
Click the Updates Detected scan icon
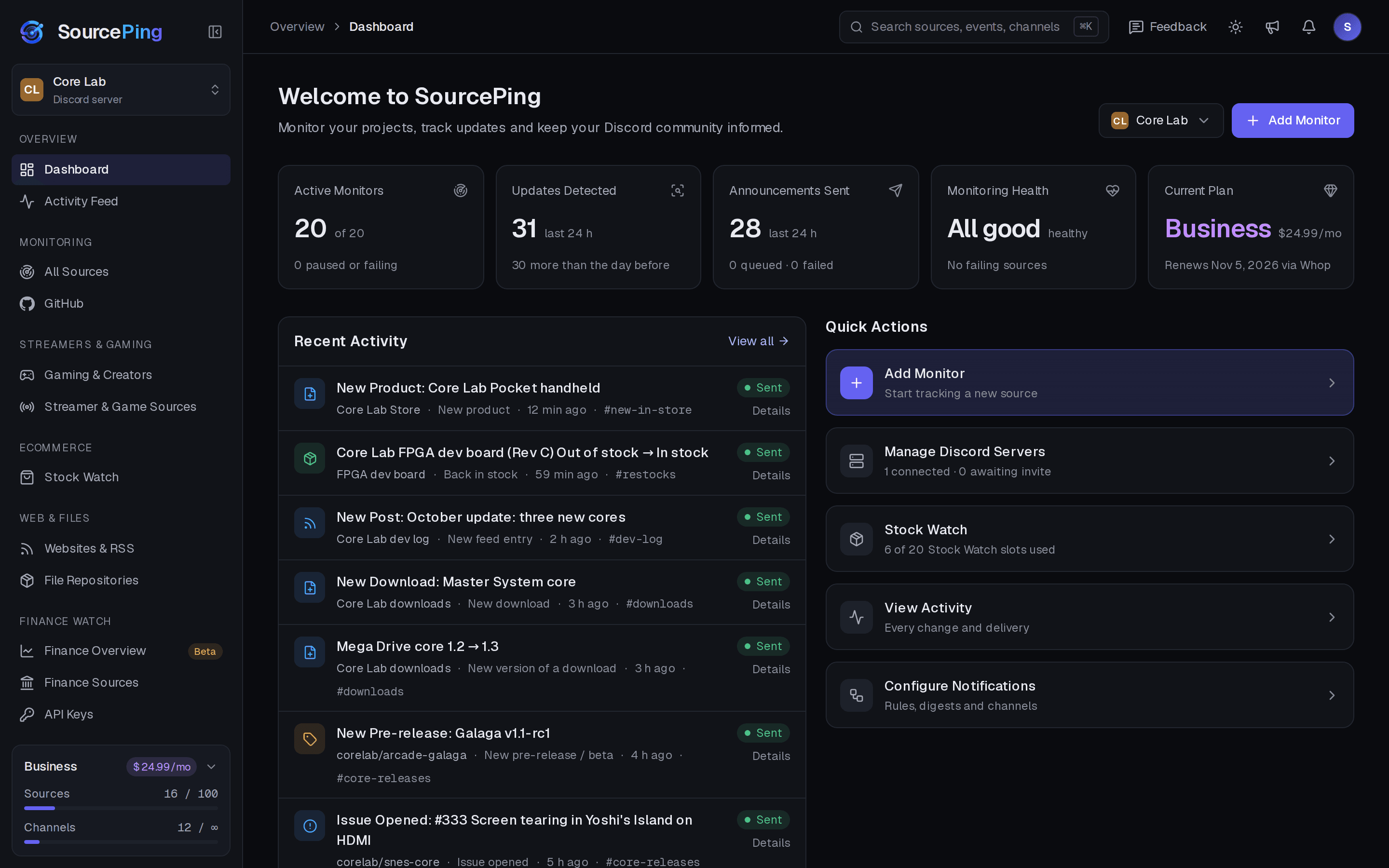[x=677, y=190]
